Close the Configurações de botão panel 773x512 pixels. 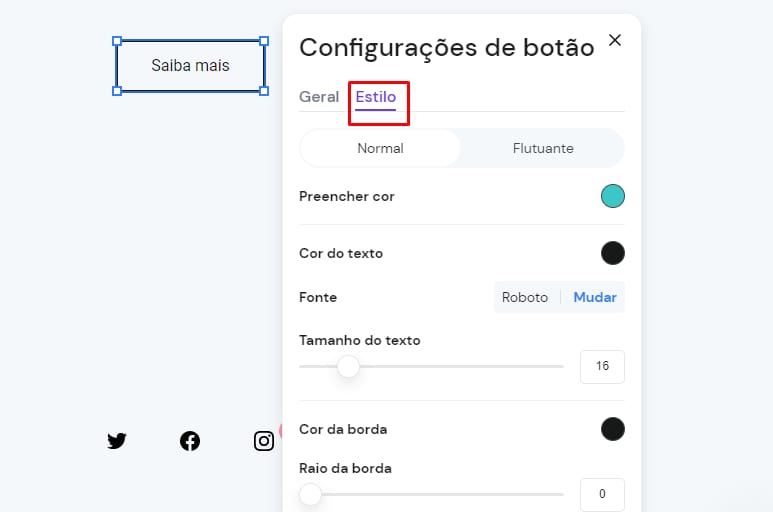tap(615, 40)
